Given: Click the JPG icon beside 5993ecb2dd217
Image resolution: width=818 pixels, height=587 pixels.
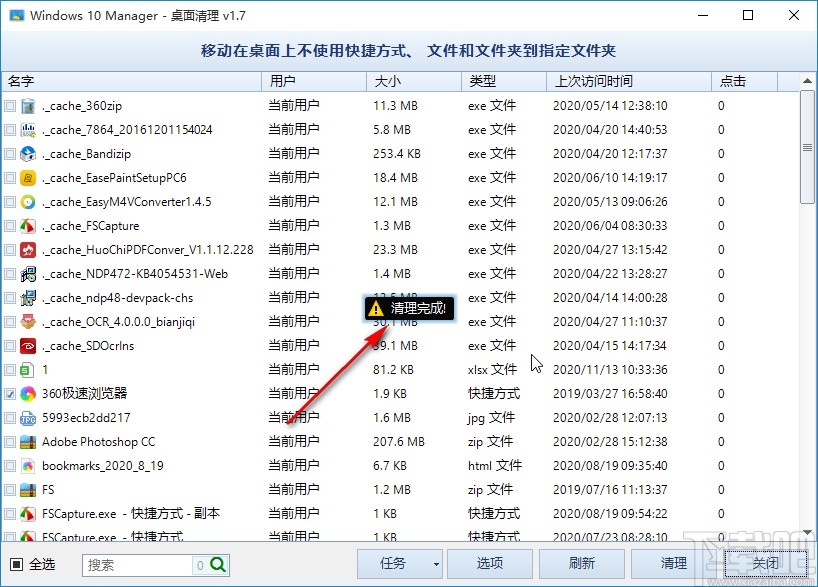Looking at the screenshot, I should pos(26,417).
